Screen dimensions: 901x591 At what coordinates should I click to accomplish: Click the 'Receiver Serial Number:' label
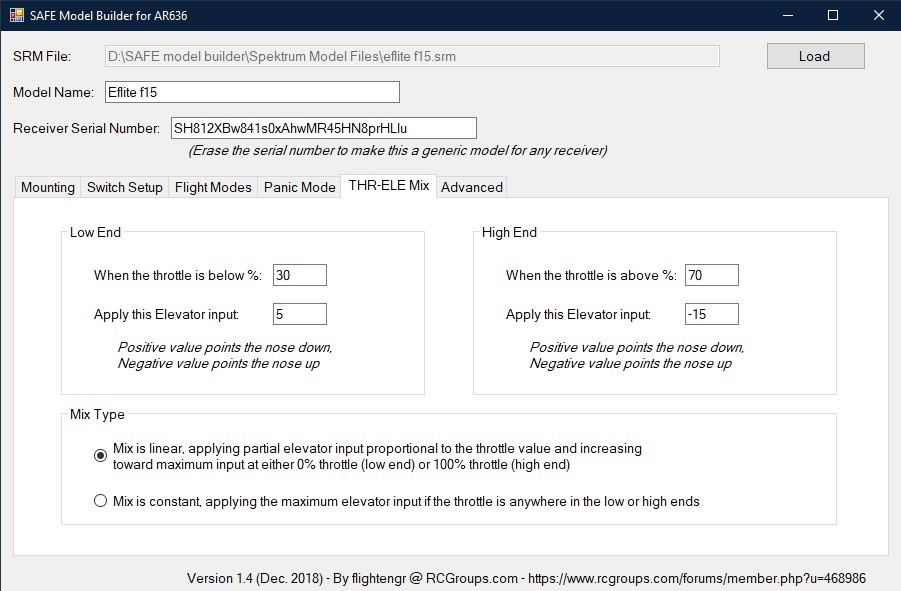coord(86,128)
